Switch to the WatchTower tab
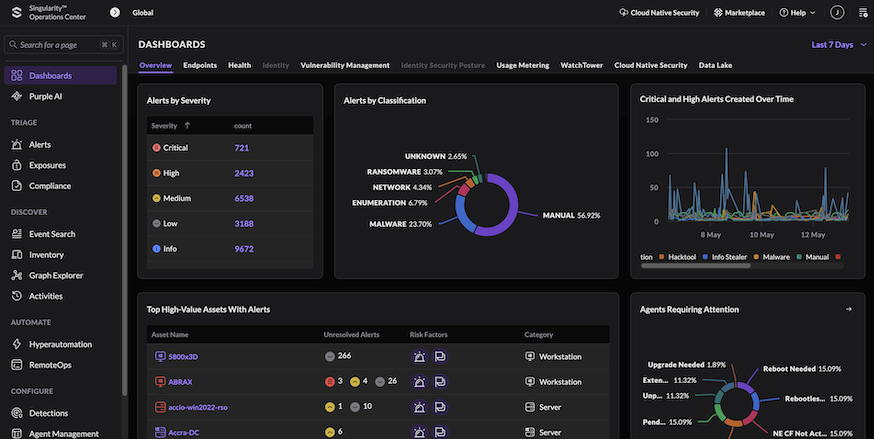The width and height of the screenshot is (874, 439). click(x=581, y=65)
